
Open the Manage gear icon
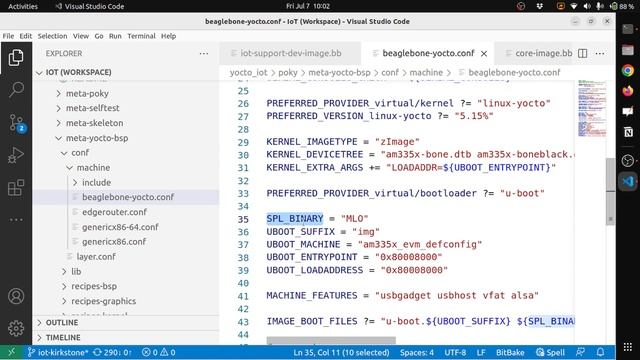(x=16, y=328)
